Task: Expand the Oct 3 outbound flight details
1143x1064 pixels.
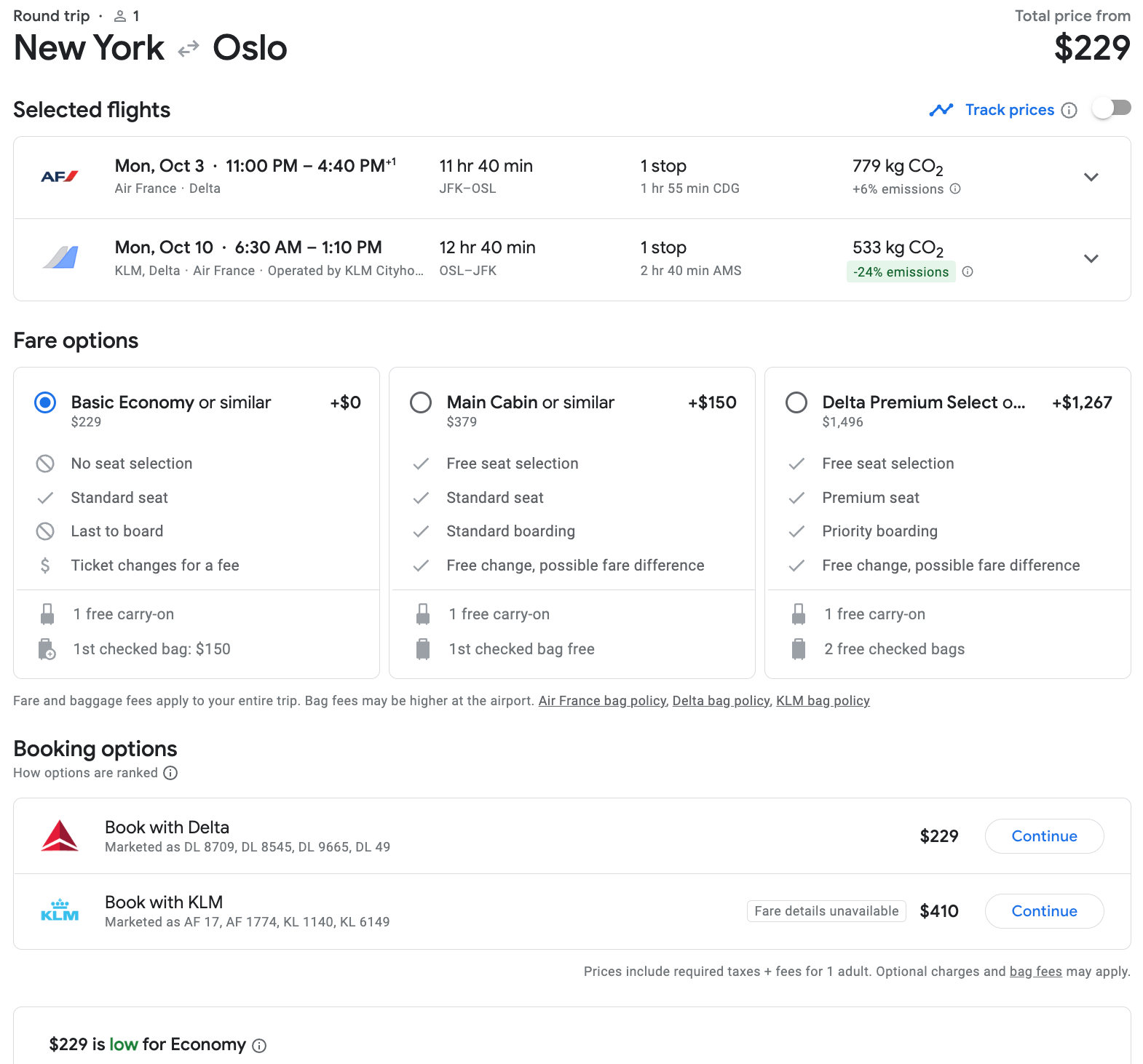Action: coord(1091,177)
